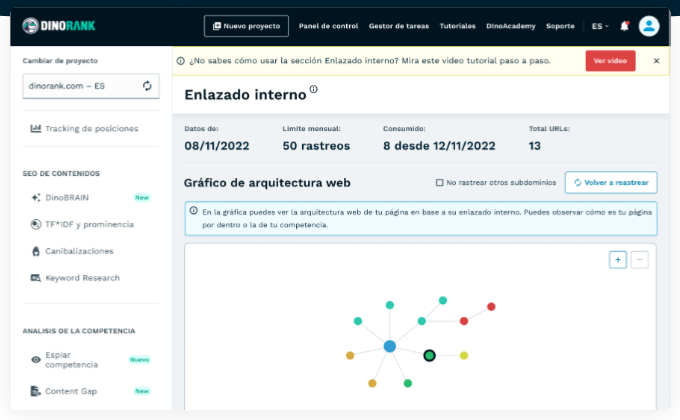Click the red Ver vídeo button
The width and height of the screenshot is (680, 420).
point(610,61)
